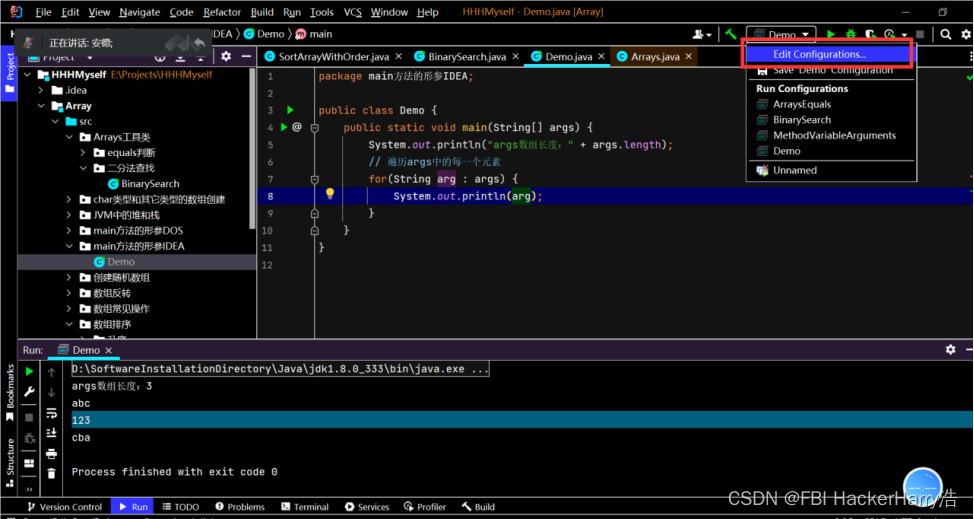The image size is (974, 519).
Task: Rerun Demo from the Run panel play icon
Action: pyautogui.click(x=29, y=372)
